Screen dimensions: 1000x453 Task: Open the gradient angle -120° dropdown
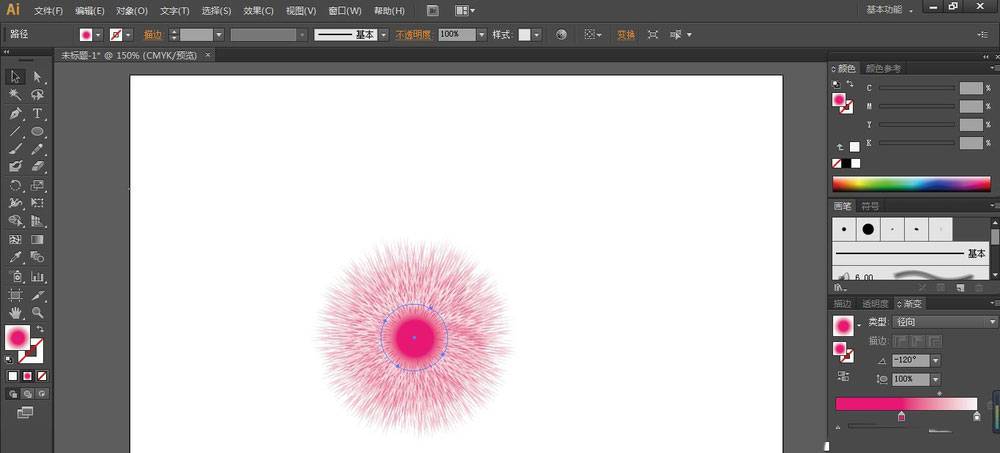935,360
